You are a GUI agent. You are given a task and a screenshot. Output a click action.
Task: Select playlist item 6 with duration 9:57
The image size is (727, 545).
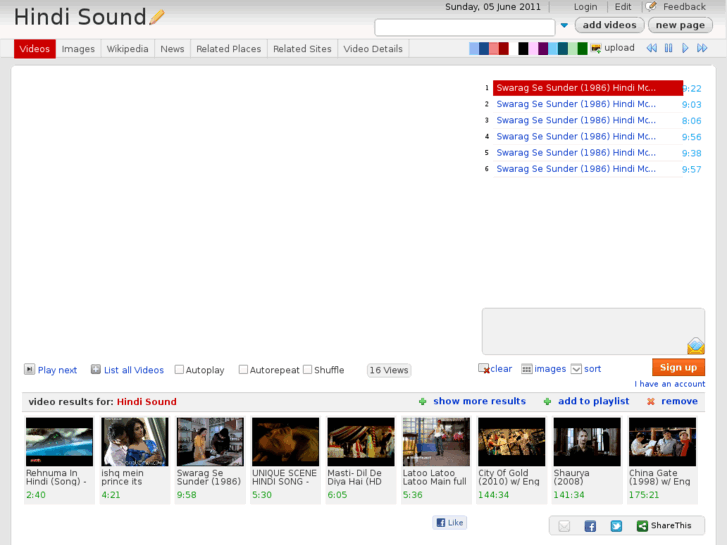pyautogui.click(x=587, y=169)
